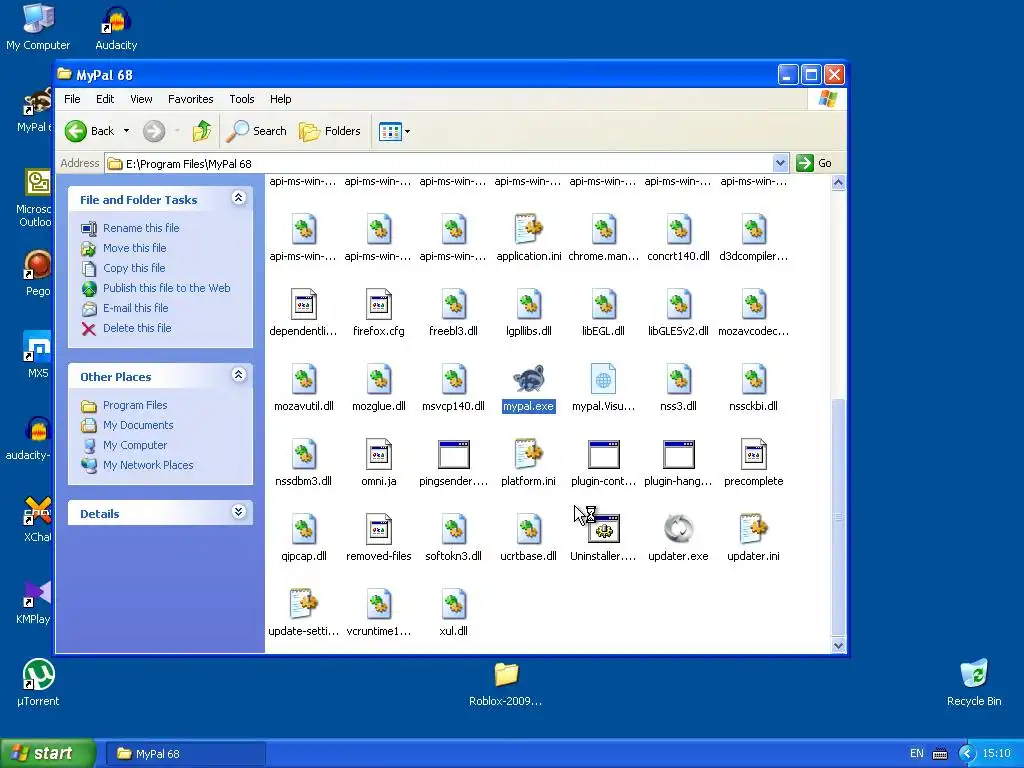Viewport: 1024px width, 768px height.
Task: Toggle the Folders pane
Action: pos(330,131)
